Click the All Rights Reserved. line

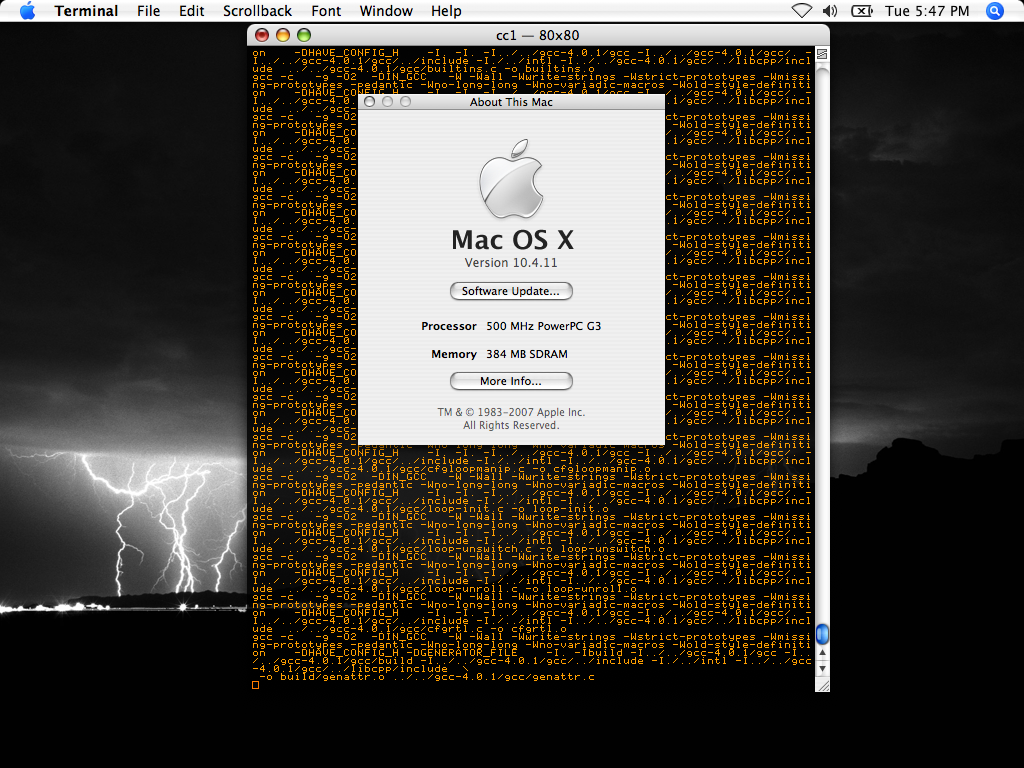click(511, 425)
